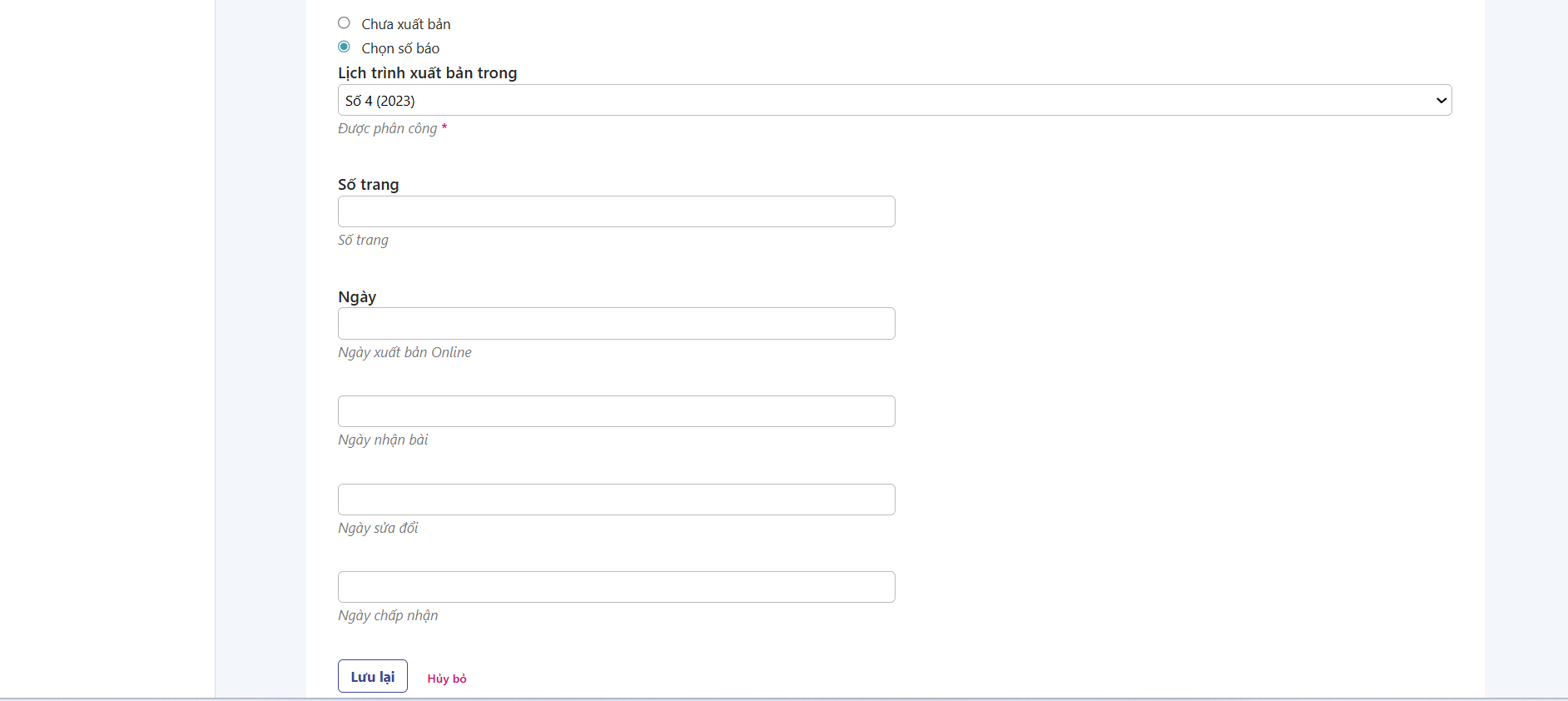Focus the "Ngày nhận bài" date field

pos(616,411)
